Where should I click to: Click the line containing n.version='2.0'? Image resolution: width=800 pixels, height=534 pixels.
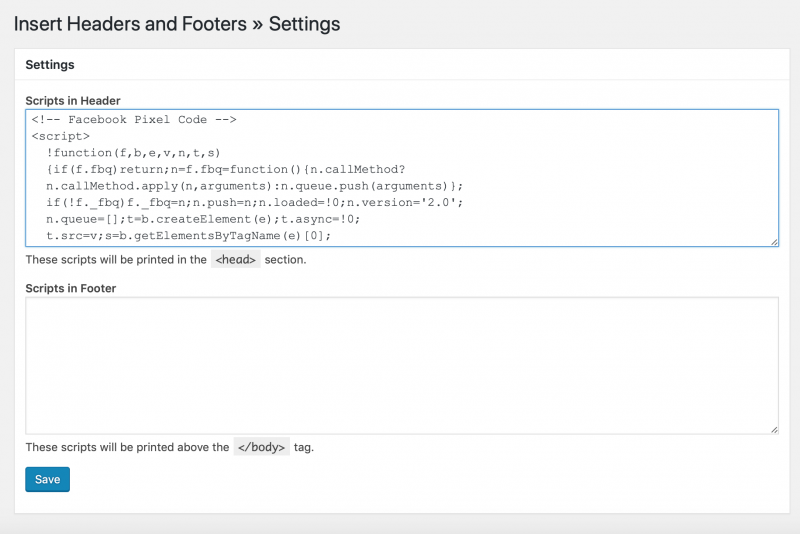[255, 202]
